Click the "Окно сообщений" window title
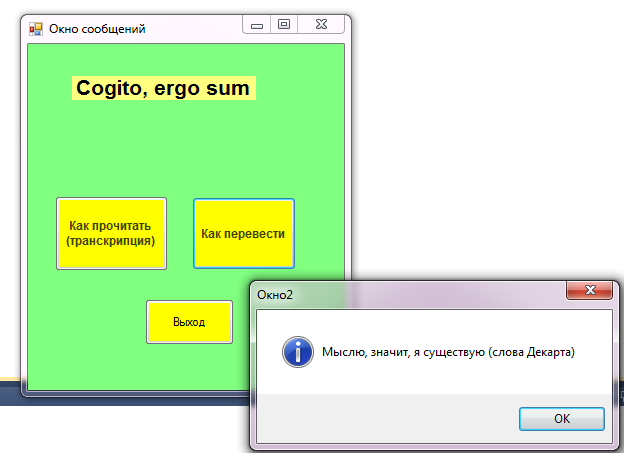This screenshot has width=624, height=453. tap(97, 29)
